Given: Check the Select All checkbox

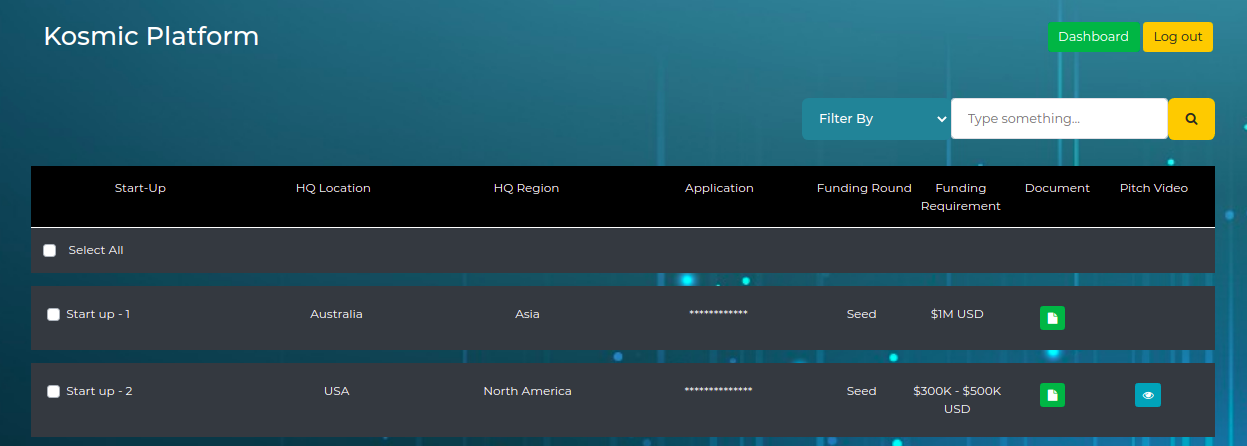Looking at the screenshot, I should coord(50,251).
